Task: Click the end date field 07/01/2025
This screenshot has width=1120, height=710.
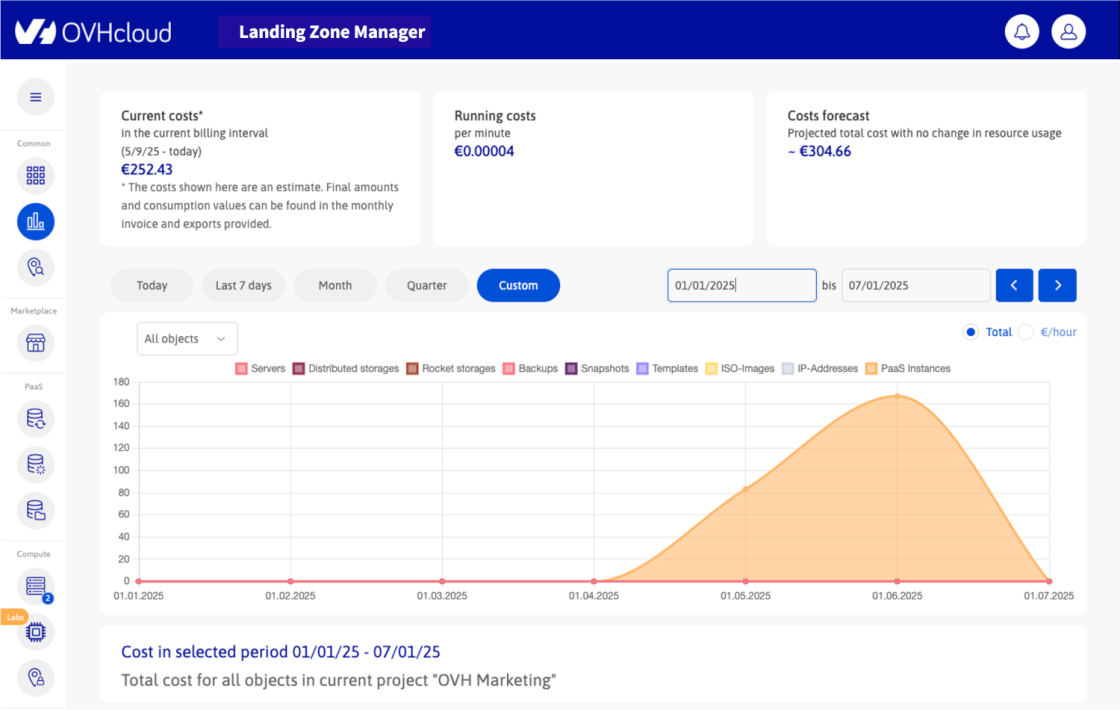Action: [915, 285]
